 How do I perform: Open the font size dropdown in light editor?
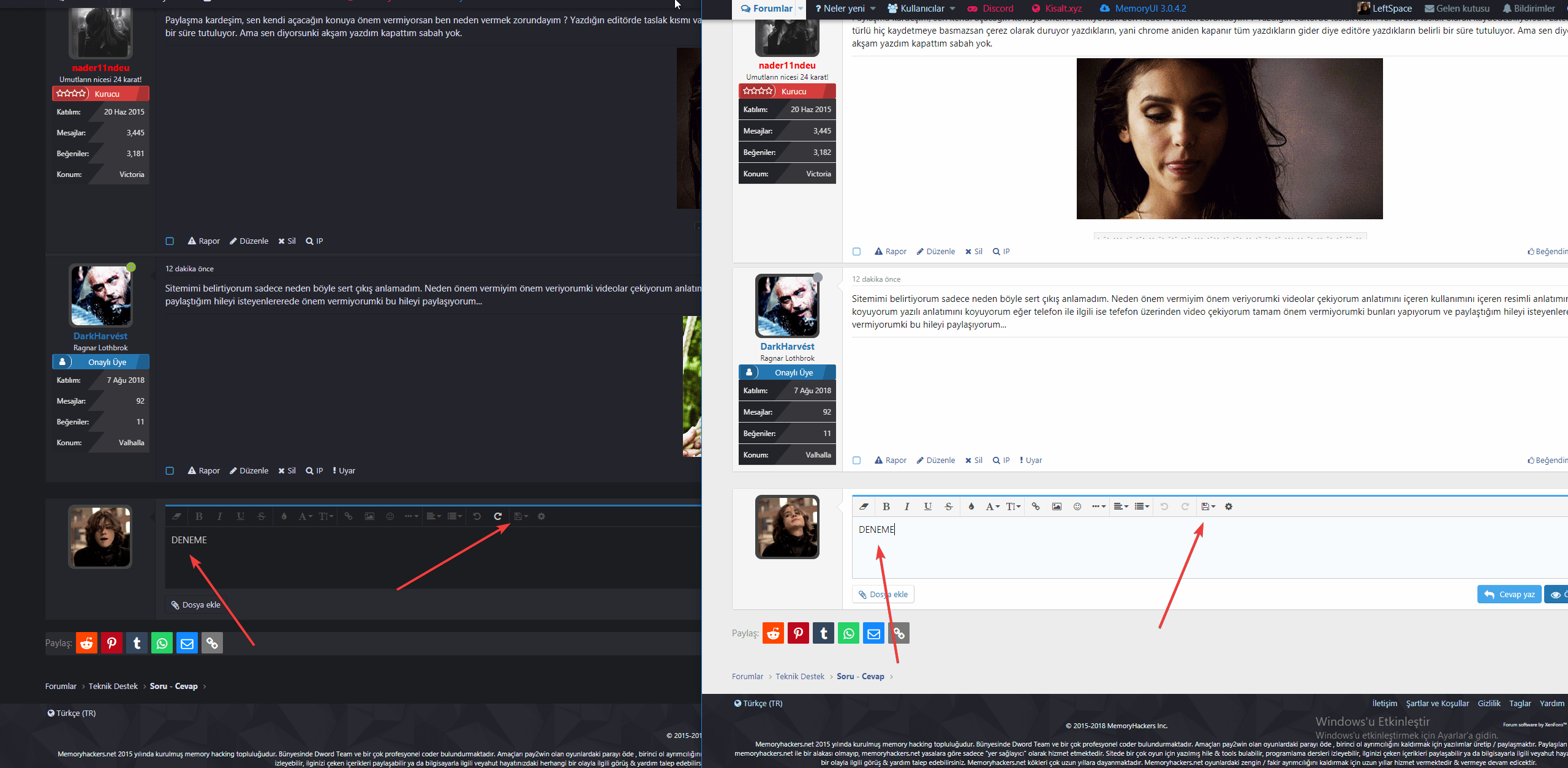[x=1014, y=506]
